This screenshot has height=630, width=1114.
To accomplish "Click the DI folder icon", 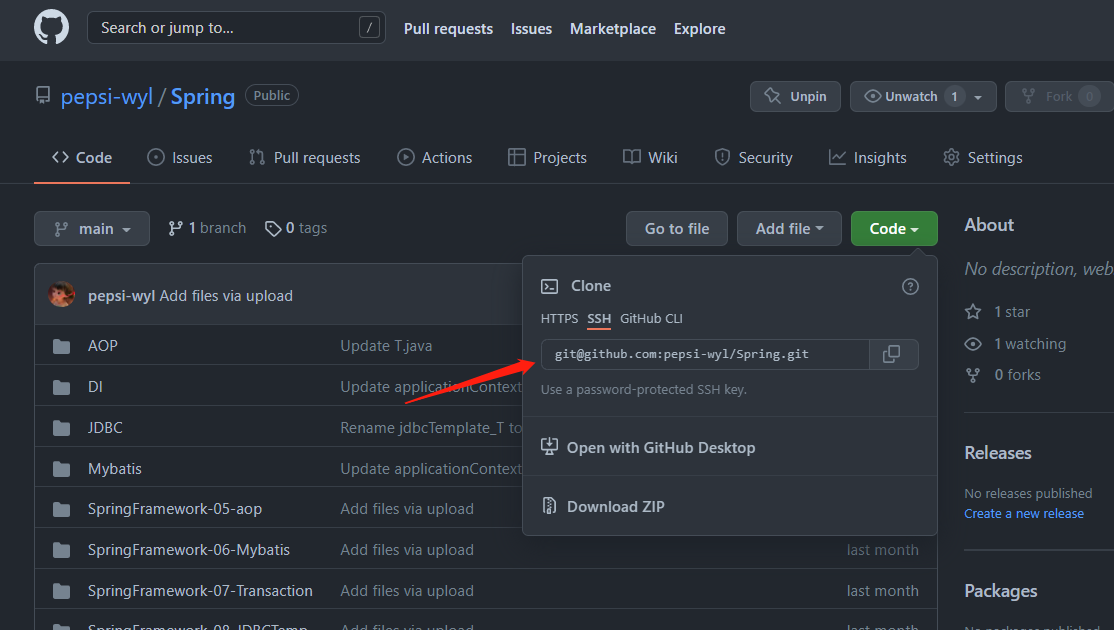I will point(62,387).
